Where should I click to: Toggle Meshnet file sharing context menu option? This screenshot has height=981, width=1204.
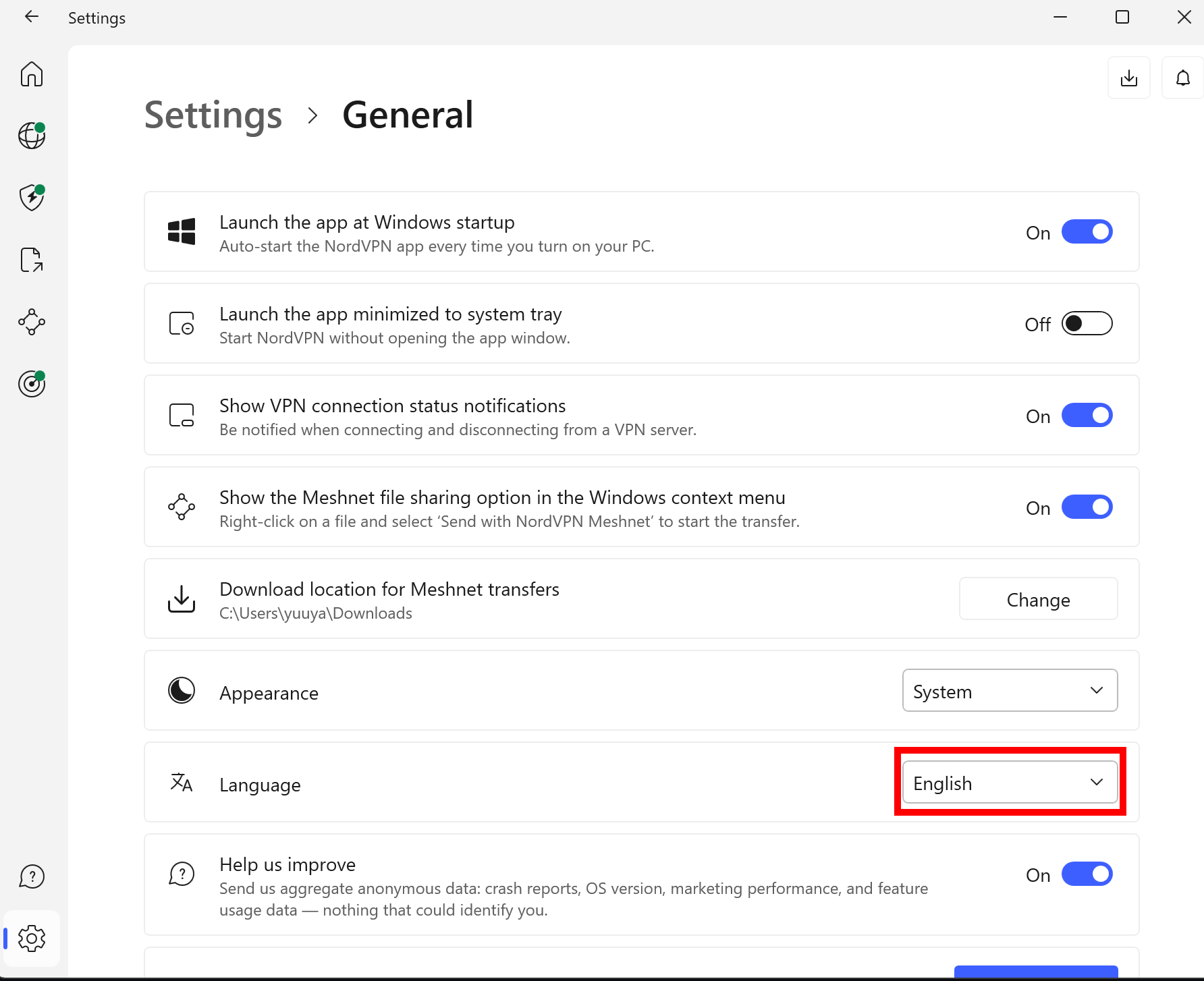[1087, 507]
